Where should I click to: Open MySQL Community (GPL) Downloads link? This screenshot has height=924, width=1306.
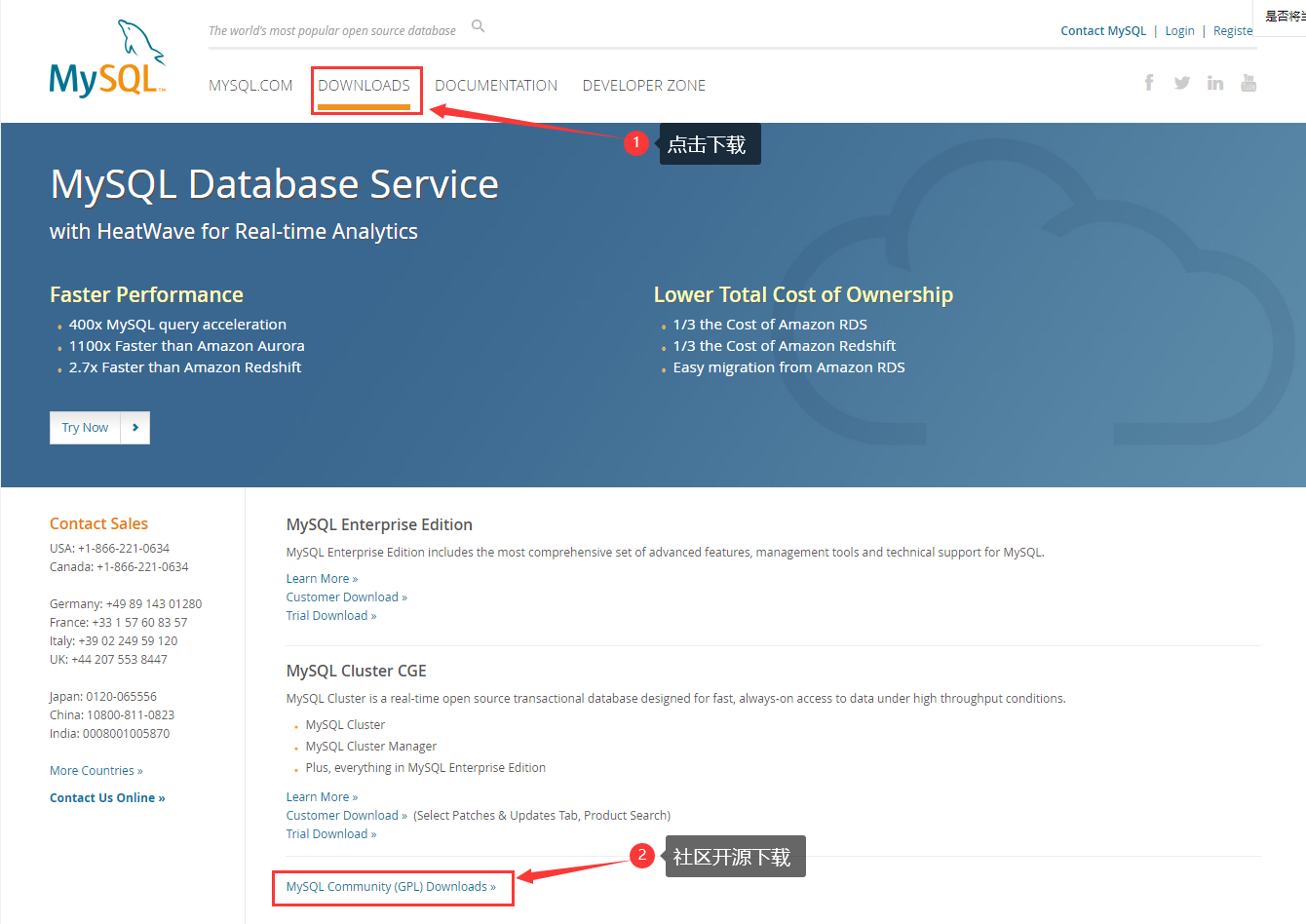pyautogui.click(x=391, y=887)
